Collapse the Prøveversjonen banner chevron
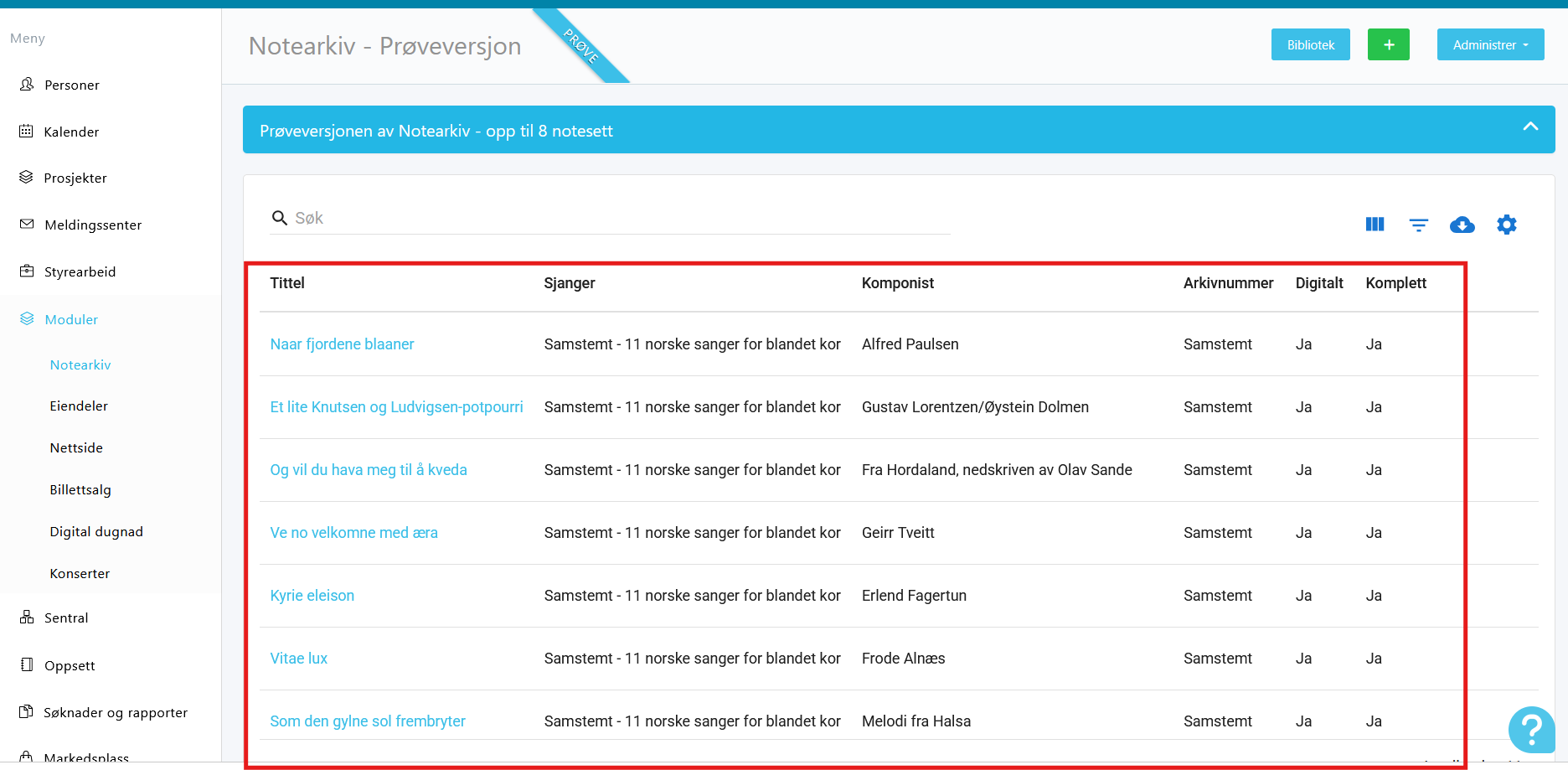This screenshot has width=1568, height=770. coord(1529,127)
